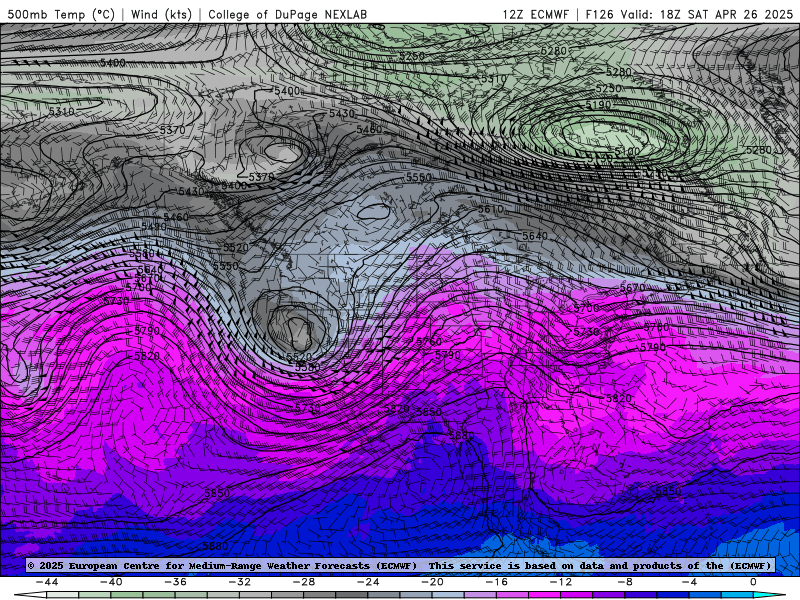Click the -20 color scale label
Screen dimensions: 800x600
[x=432, y=582]
